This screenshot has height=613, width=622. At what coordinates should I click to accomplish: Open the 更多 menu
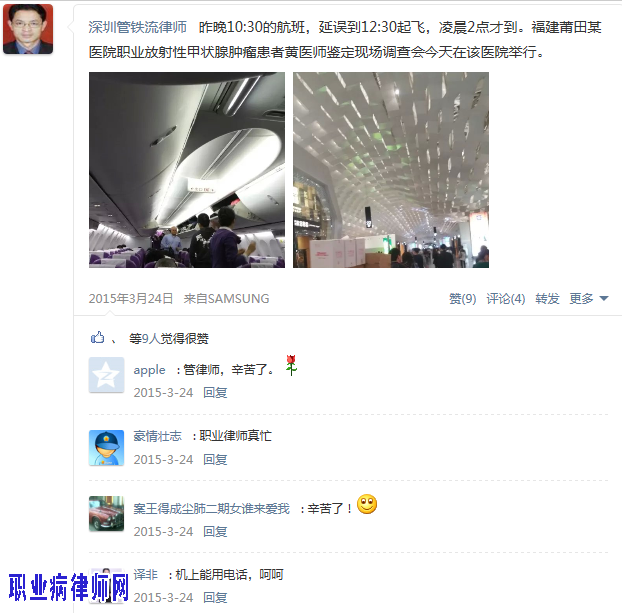coord(581,298)
